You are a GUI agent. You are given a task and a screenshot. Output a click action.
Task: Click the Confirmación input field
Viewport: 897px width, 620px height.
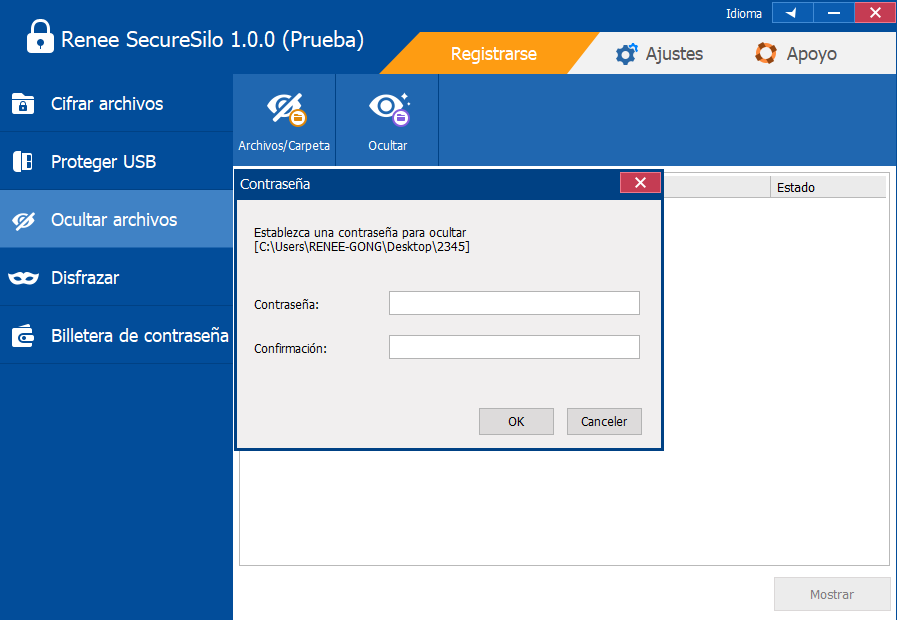pyautogui.click(x=514, y=347)
